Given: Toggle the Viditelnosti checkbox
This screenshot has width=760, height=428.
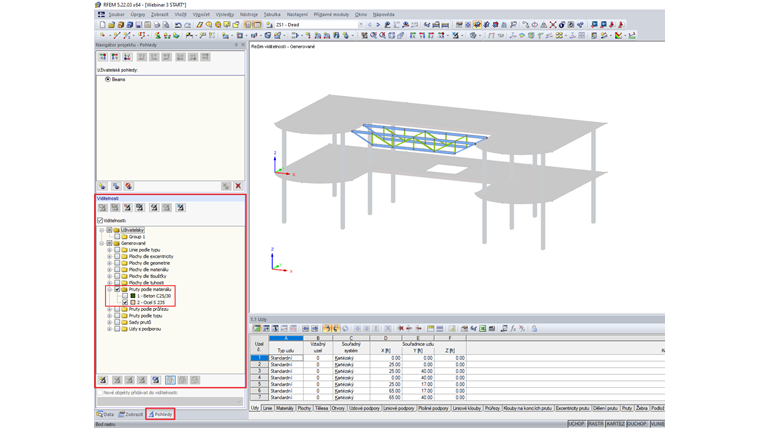Looking at the screenshot, I should [x=100, y=221].
